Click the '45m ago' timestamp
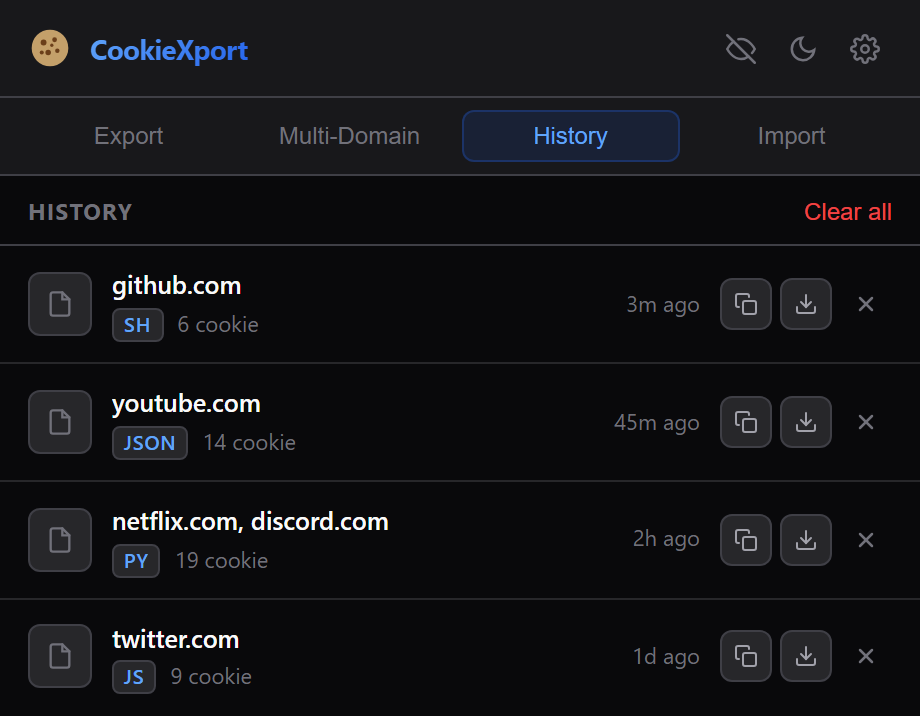 (657, 423)
